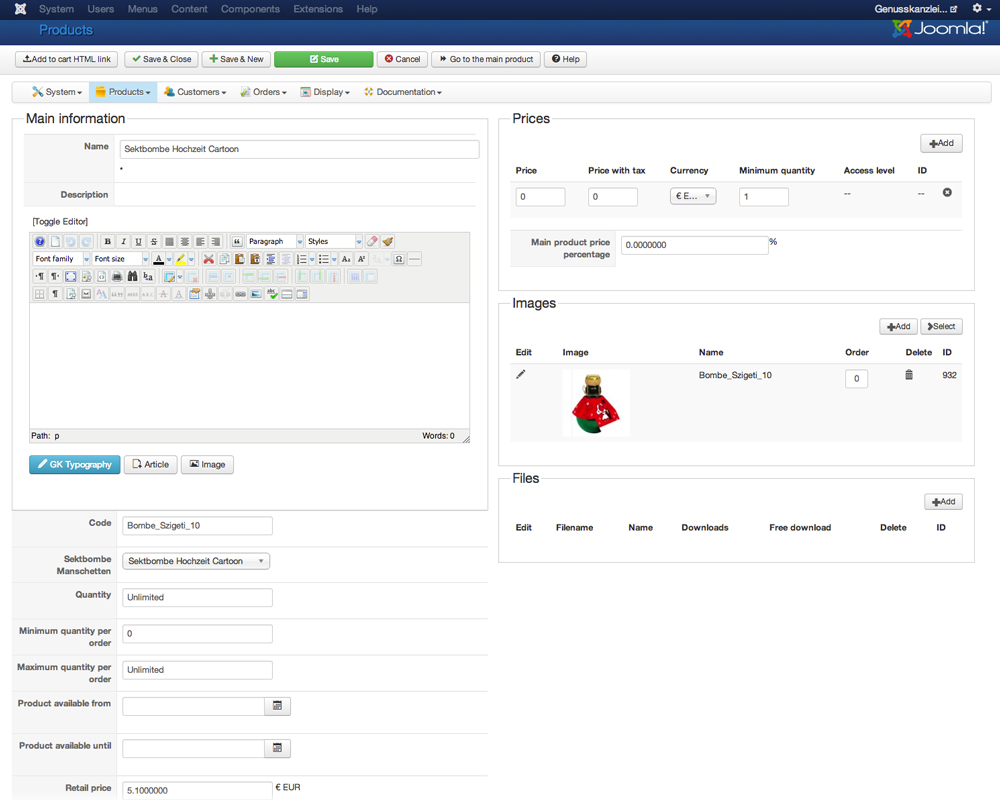The height and width of the screenshot is (800, 1000).
Task: Click the editor help icon
Action: click(x=40, y=242)
